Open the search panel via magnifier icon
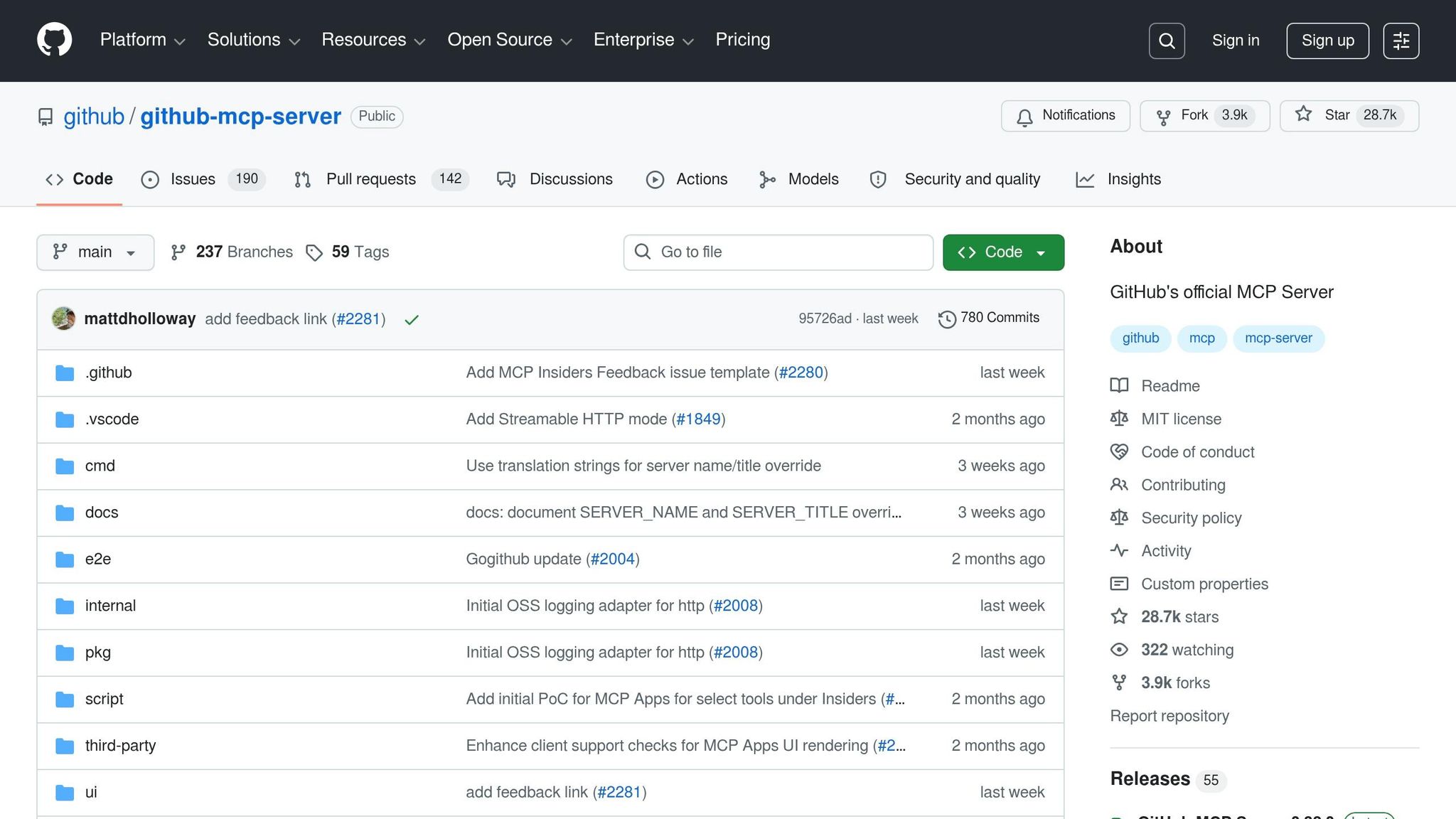 1166,41
